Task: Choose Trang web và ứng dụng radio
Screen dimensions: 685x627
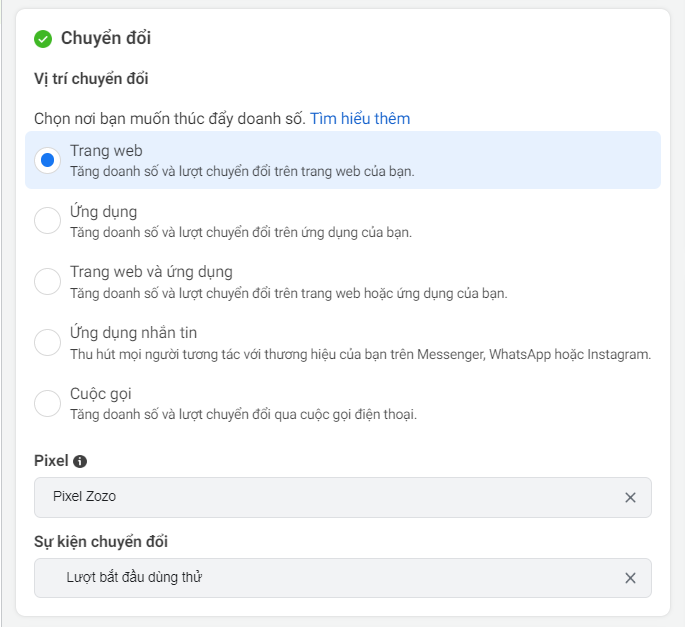Action: (x=47, y=281)
